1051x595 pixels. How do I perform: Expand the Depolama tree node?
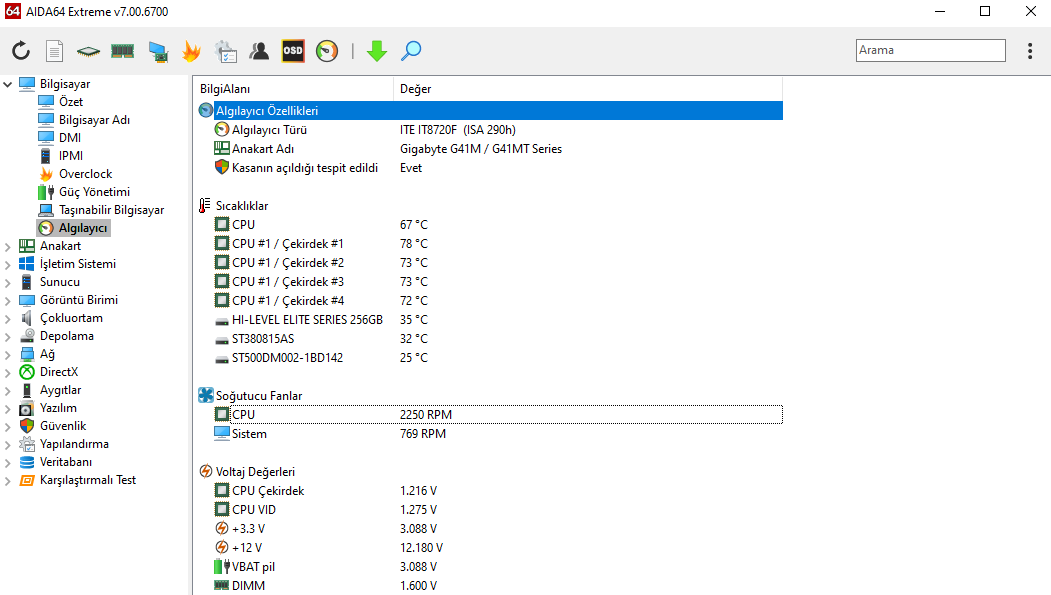pyautogui.click(x=8, y=337)
